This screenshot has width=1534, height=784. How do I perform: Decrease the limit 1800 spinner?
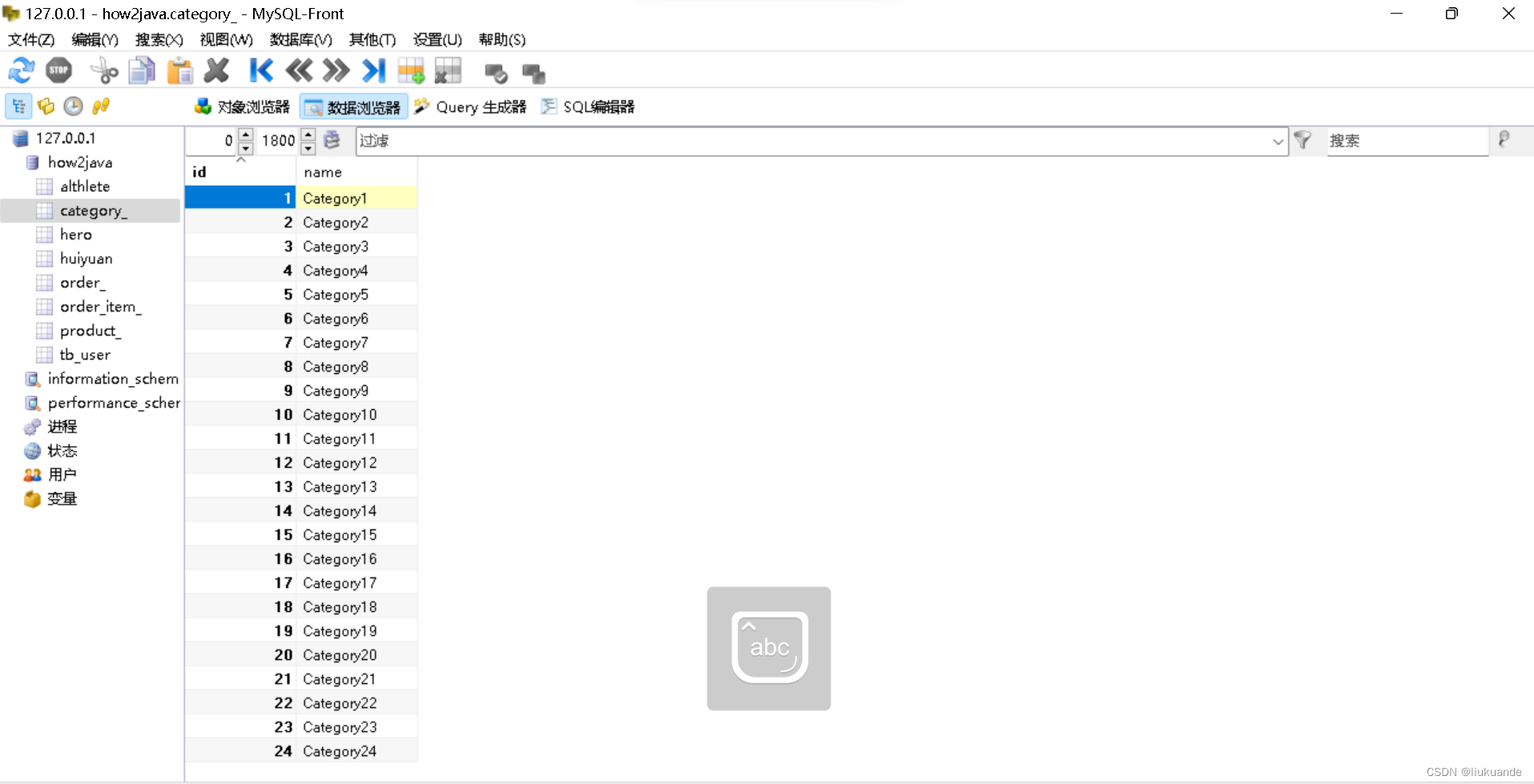308,148
